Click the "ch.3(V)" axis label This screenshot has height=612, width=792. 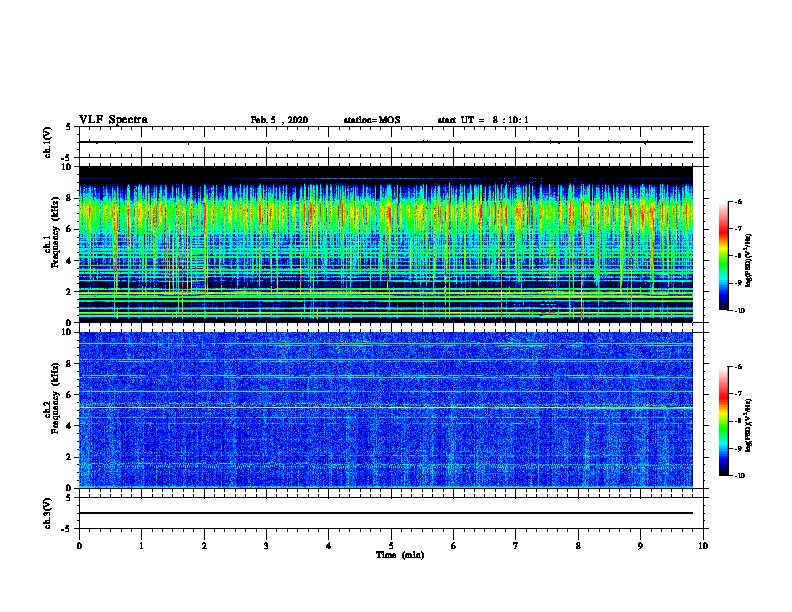pos(47,513)
